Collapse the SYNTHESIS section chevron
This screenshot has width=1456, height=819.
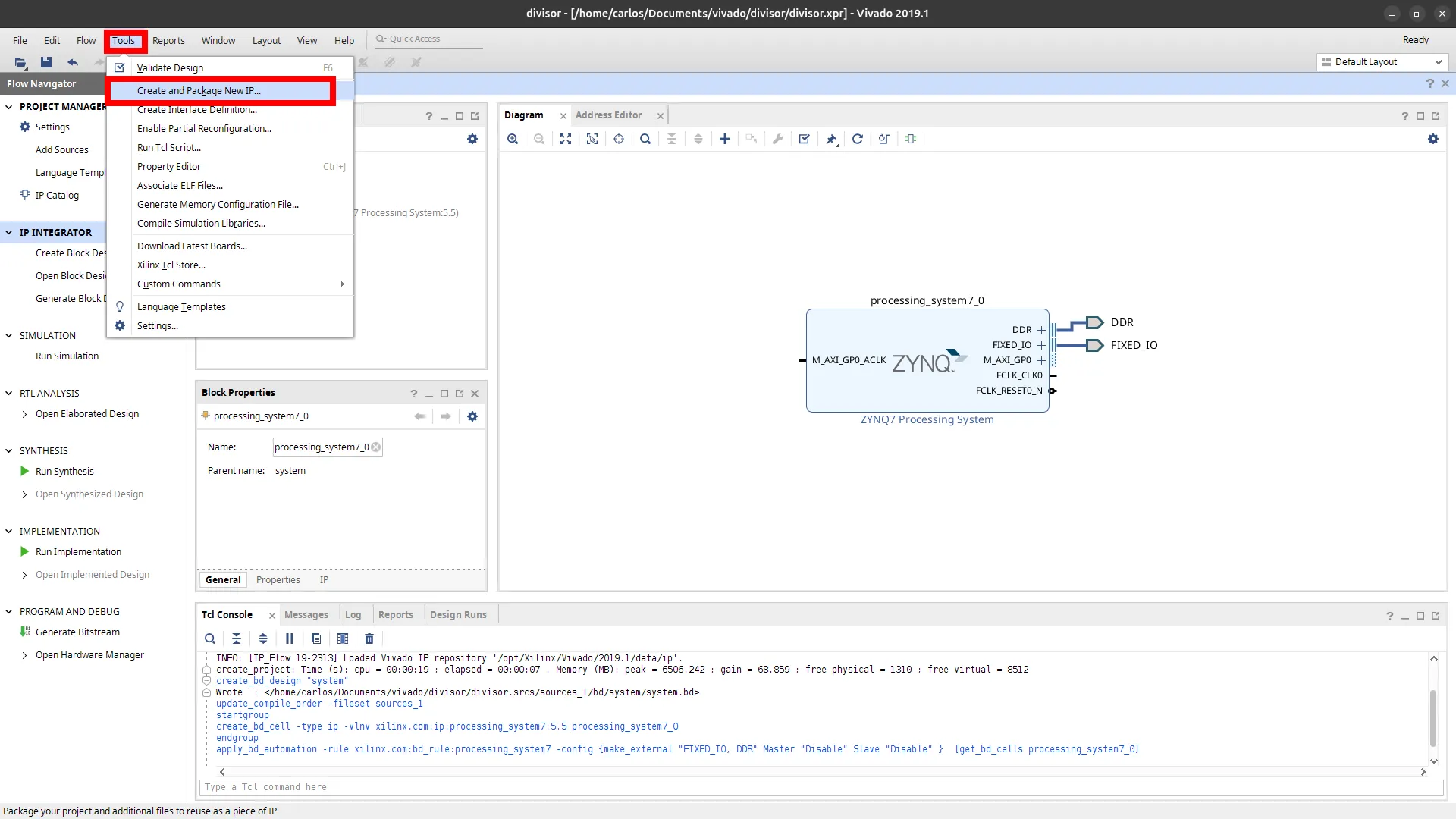(9, 451)
